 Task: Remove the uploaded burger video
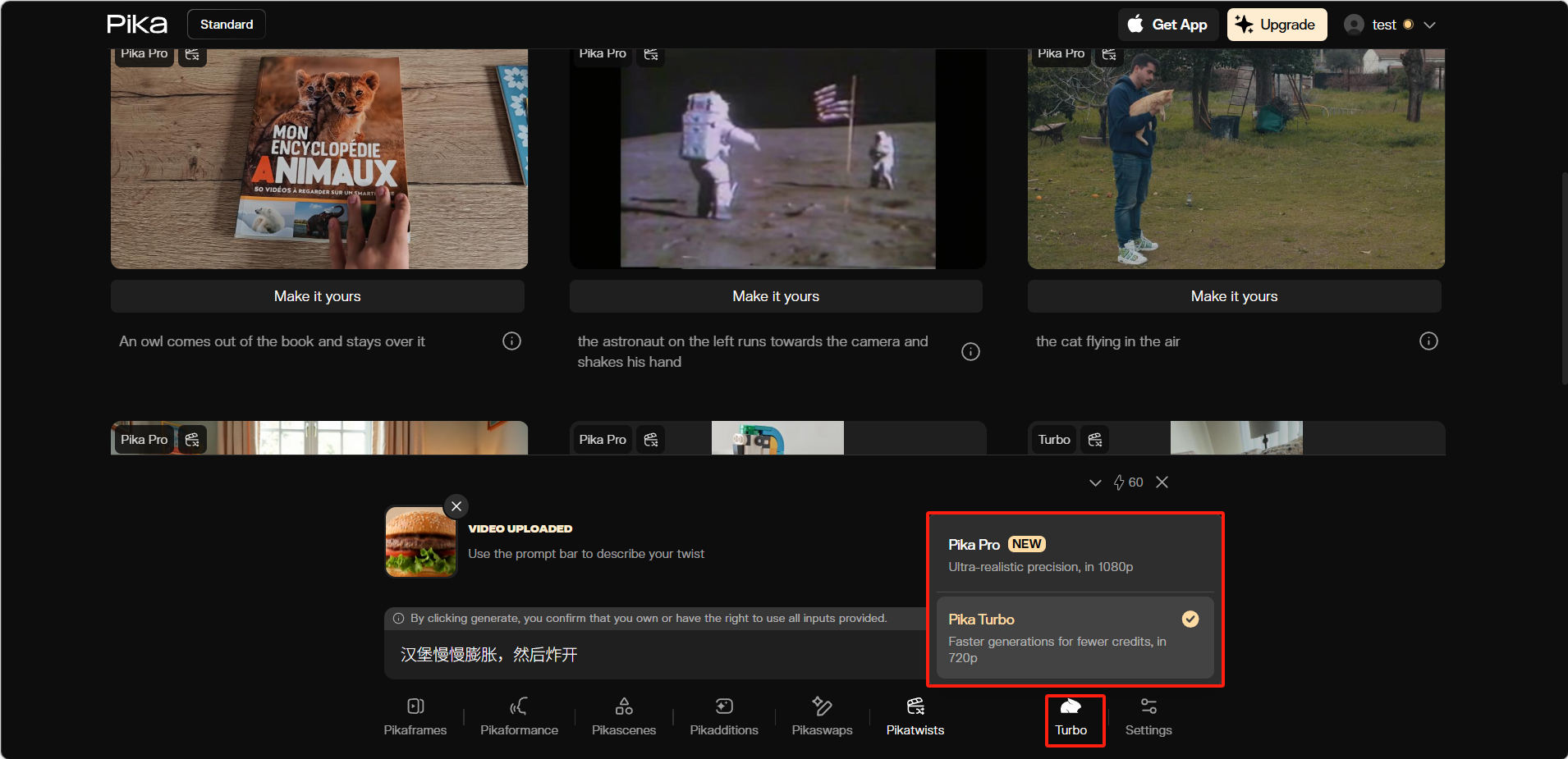[456, 506]
